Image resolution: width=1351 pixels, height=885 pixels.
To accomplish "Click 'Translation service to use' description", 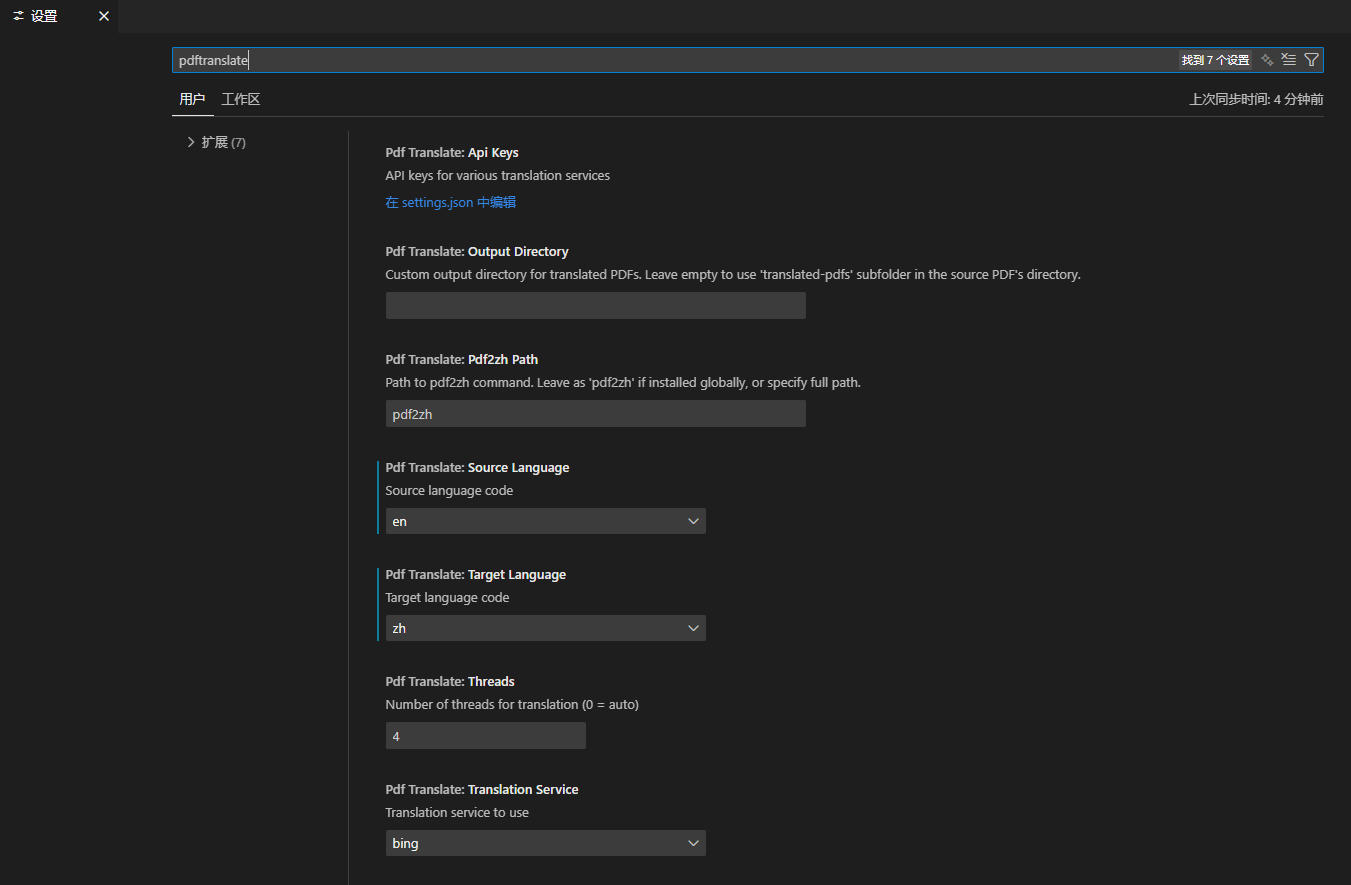I will pyautogui.click(x=457, y=813).
